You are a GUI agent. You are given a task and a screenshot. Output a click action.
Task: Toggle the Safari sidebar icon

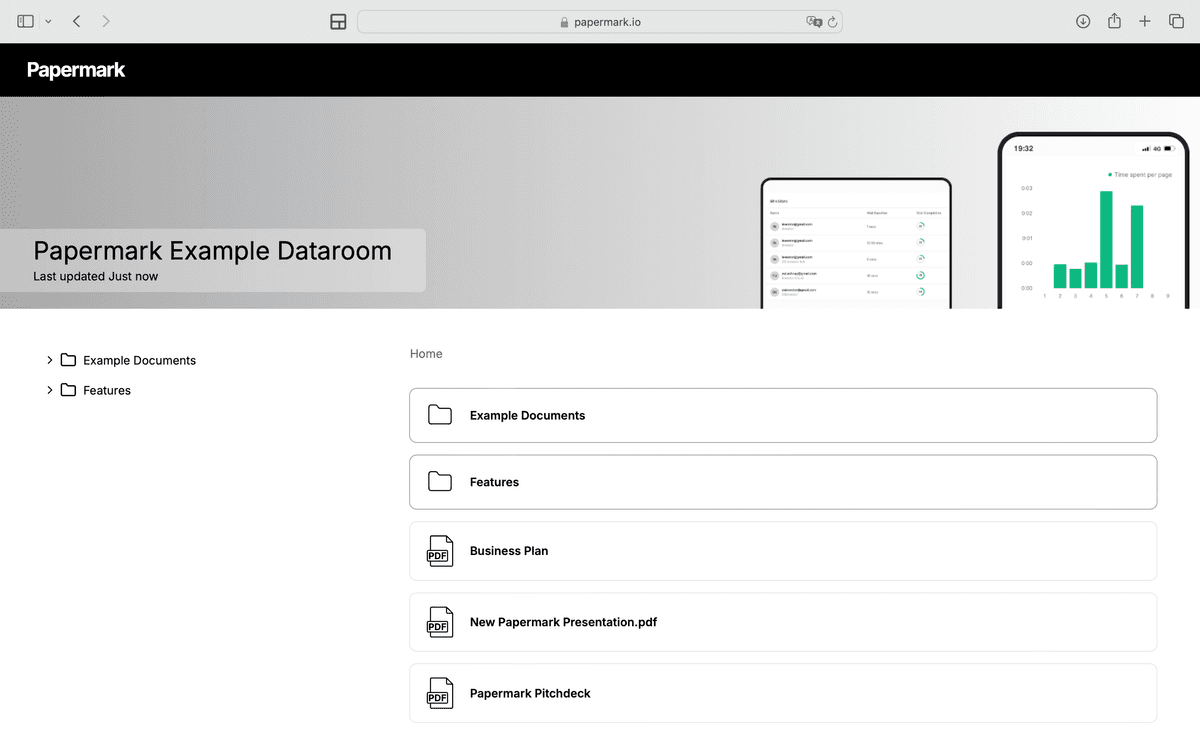(26, 21)
